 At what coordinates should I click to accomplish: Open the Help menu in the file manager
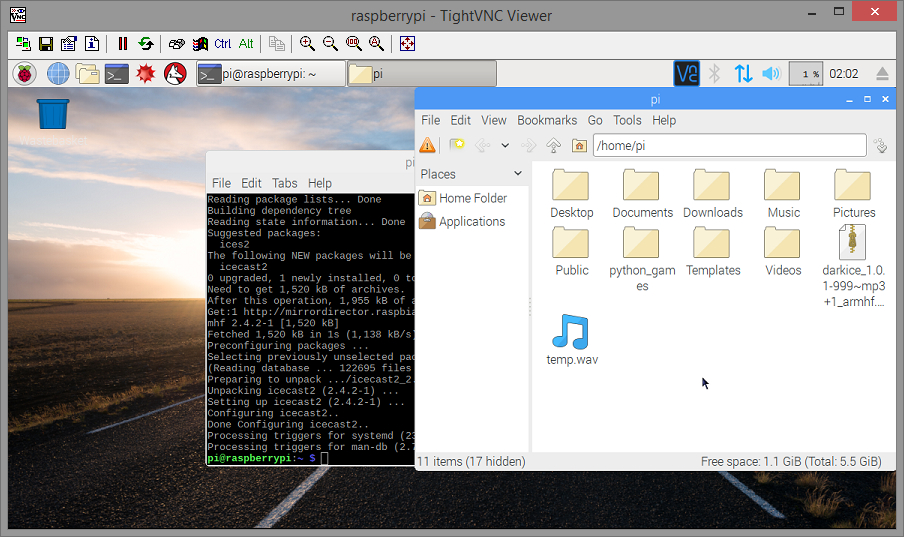point(664,120)
